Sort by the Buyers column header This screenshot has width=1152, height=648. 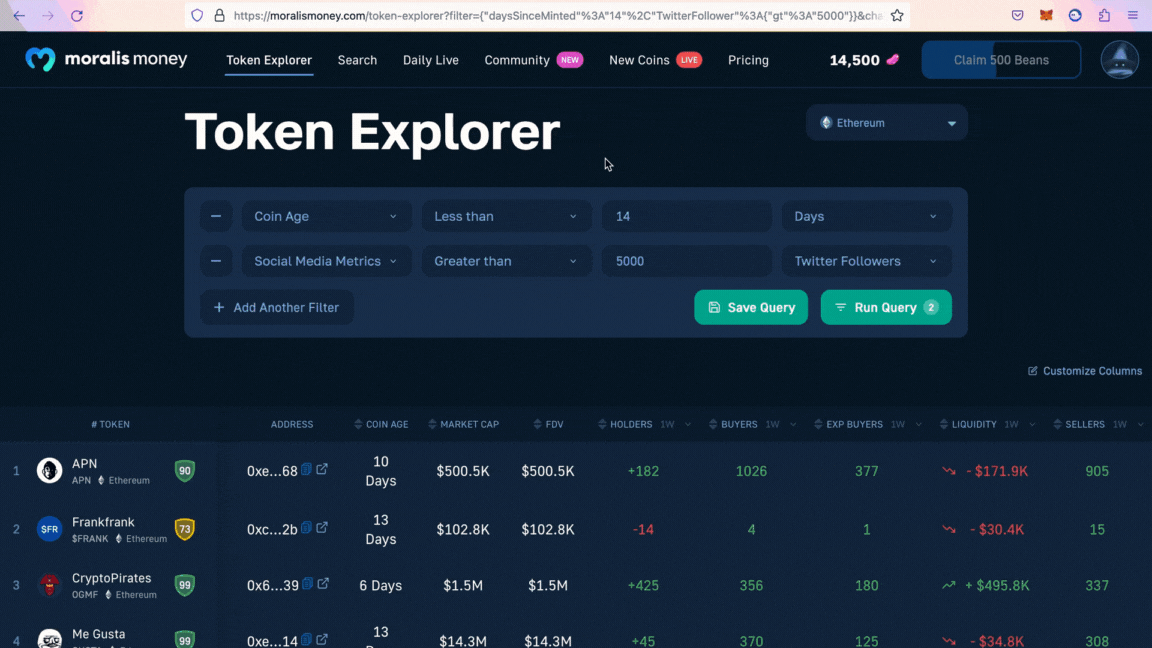pos(733,424)
